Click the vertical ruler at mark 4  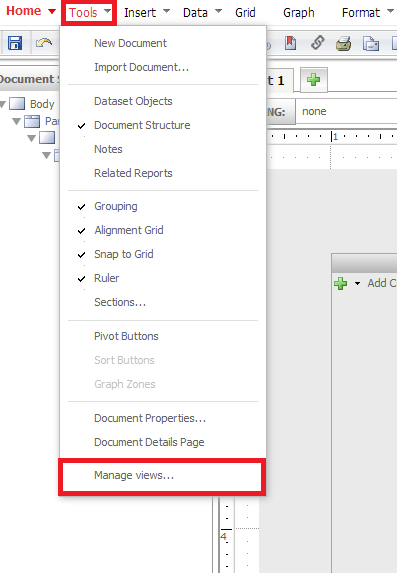(226, 534)
